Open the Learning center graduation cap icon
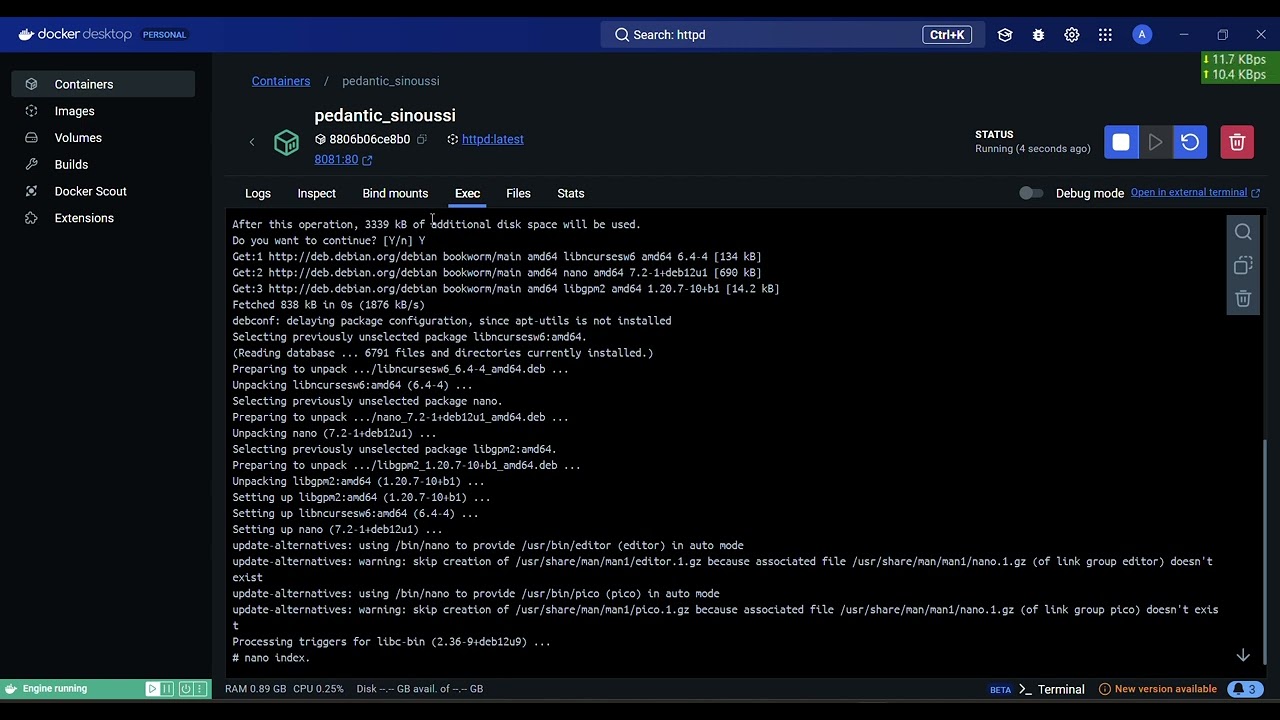 point(1005,35)
